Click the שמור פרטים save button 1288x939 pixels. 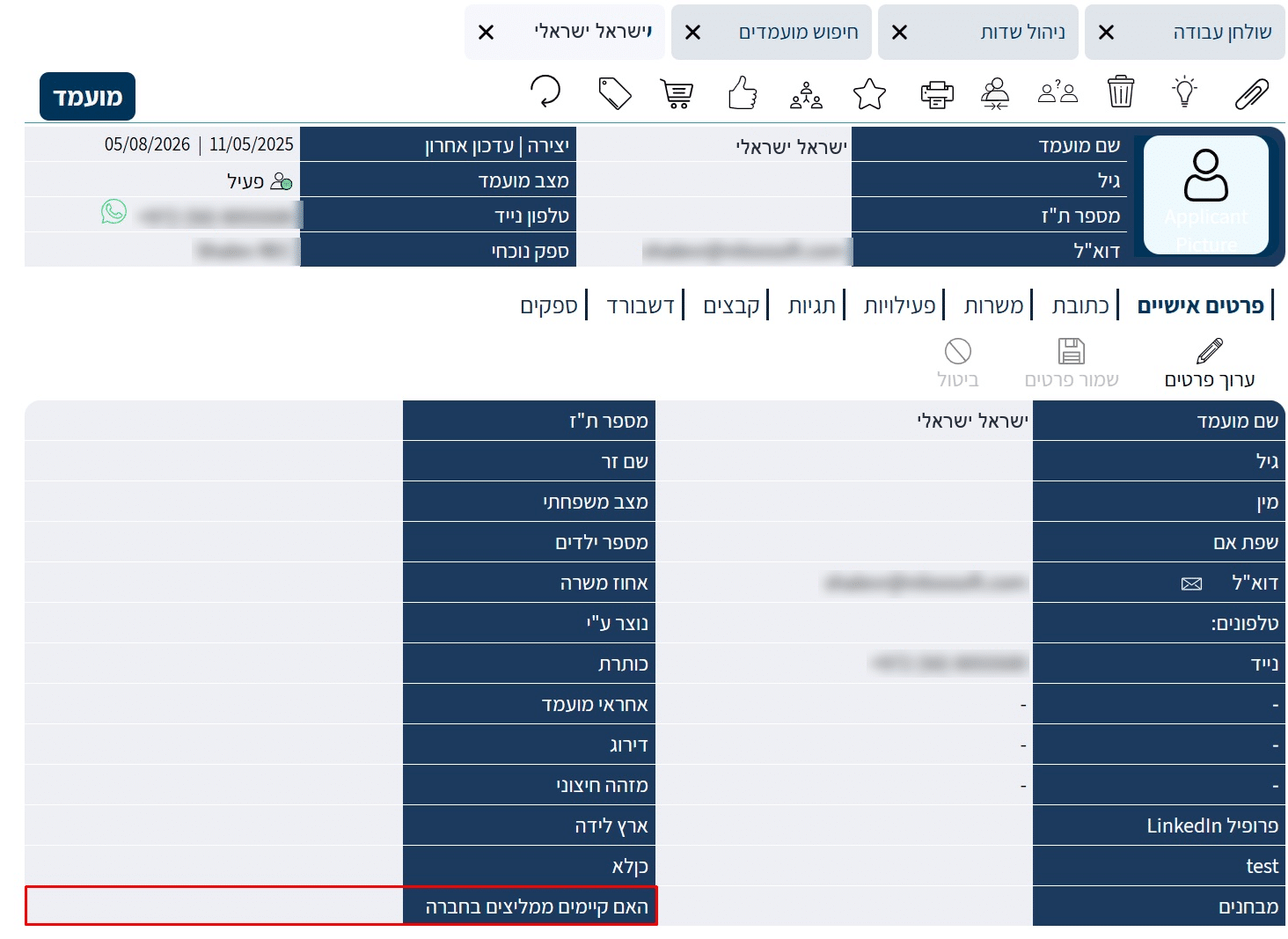click(1072, 363)
